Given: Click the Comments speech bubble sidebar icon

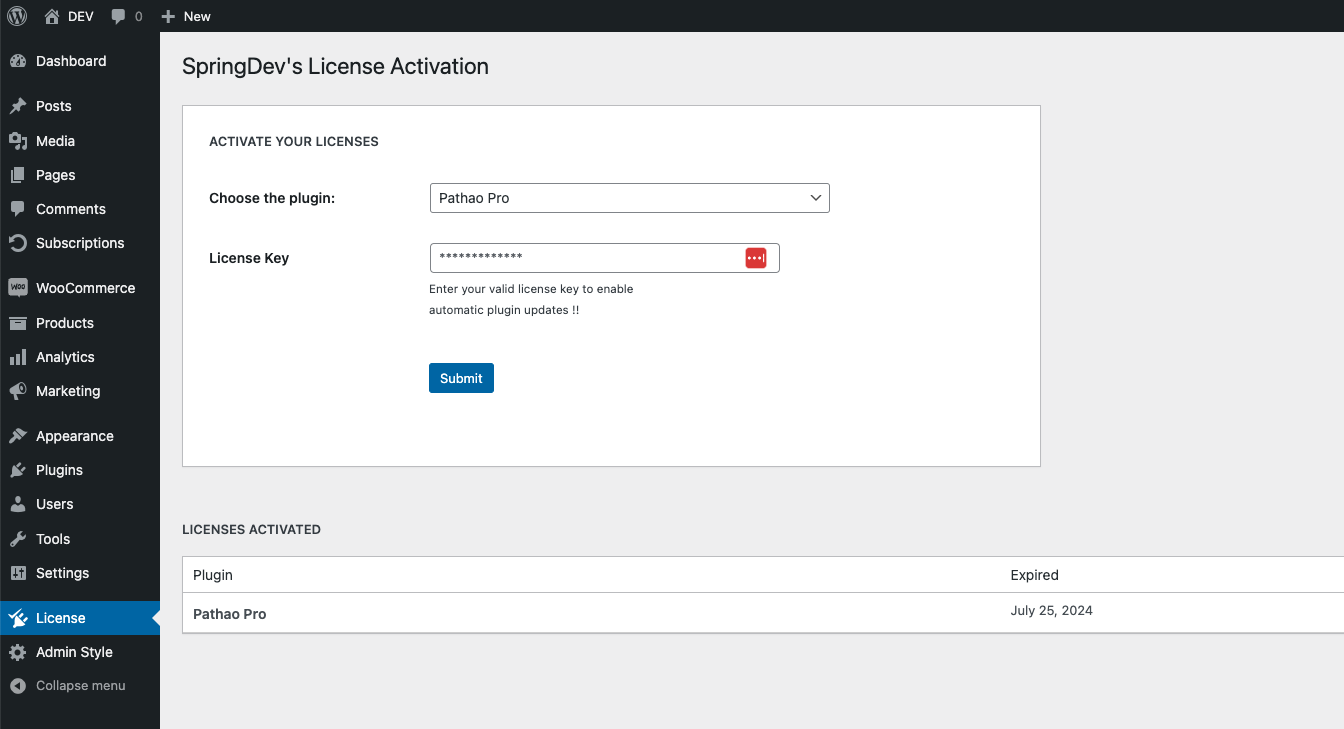Looking at the screenshot, I should tap(18, 209).
